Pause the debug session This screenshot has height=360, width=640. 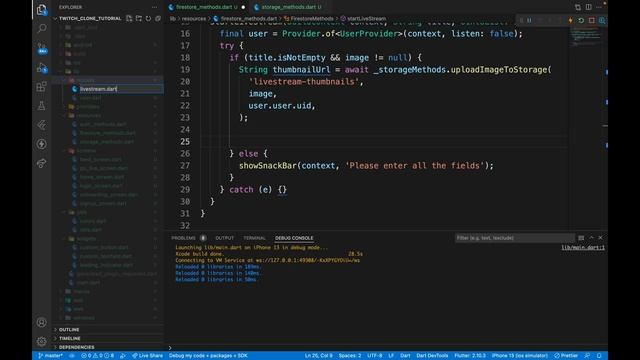[x=529, y=20]
